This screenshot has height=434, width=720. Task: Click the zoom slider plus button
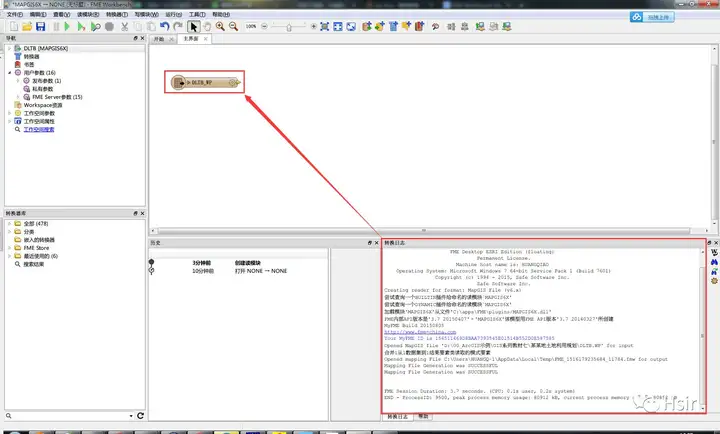tap(314, 27)
